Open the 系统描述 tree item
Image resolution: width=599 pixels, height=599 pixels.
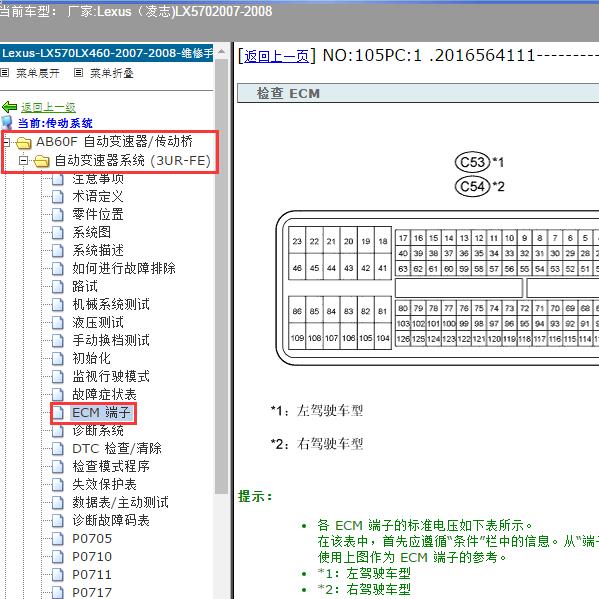[x=98, y=251]
